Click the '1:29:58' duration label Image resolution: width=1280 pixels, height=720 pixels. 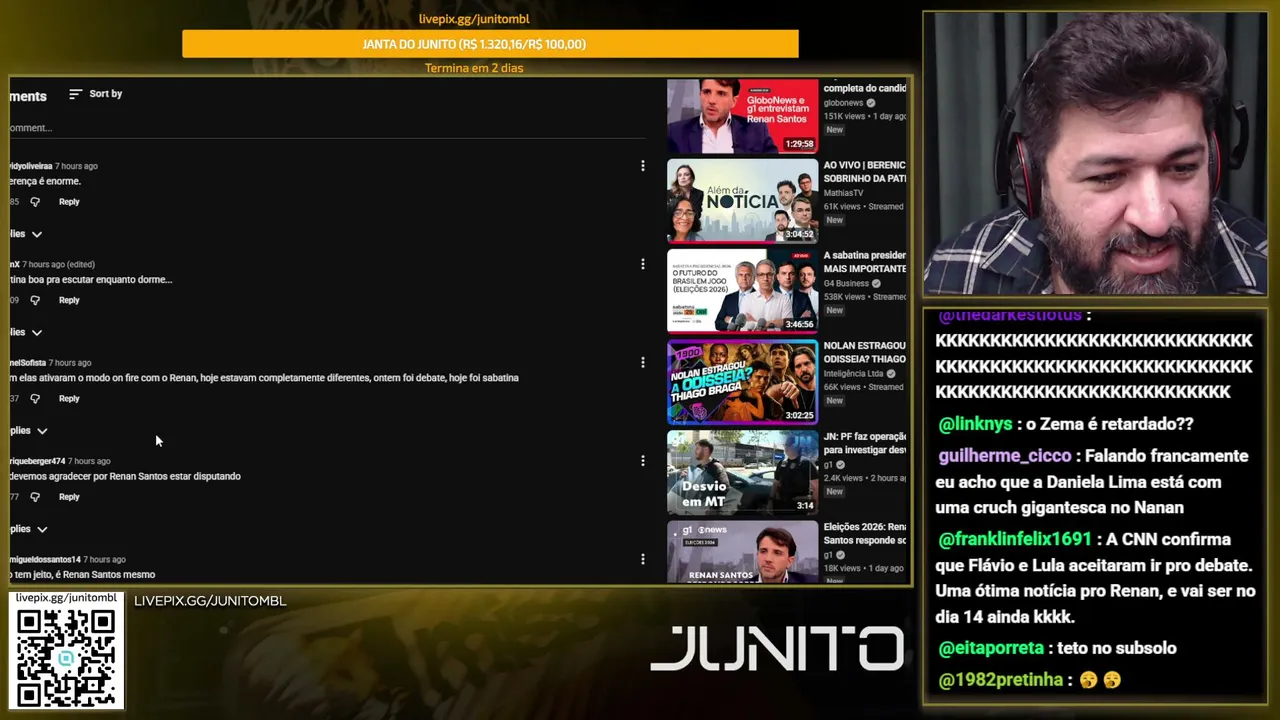click(x=800, y=145)
